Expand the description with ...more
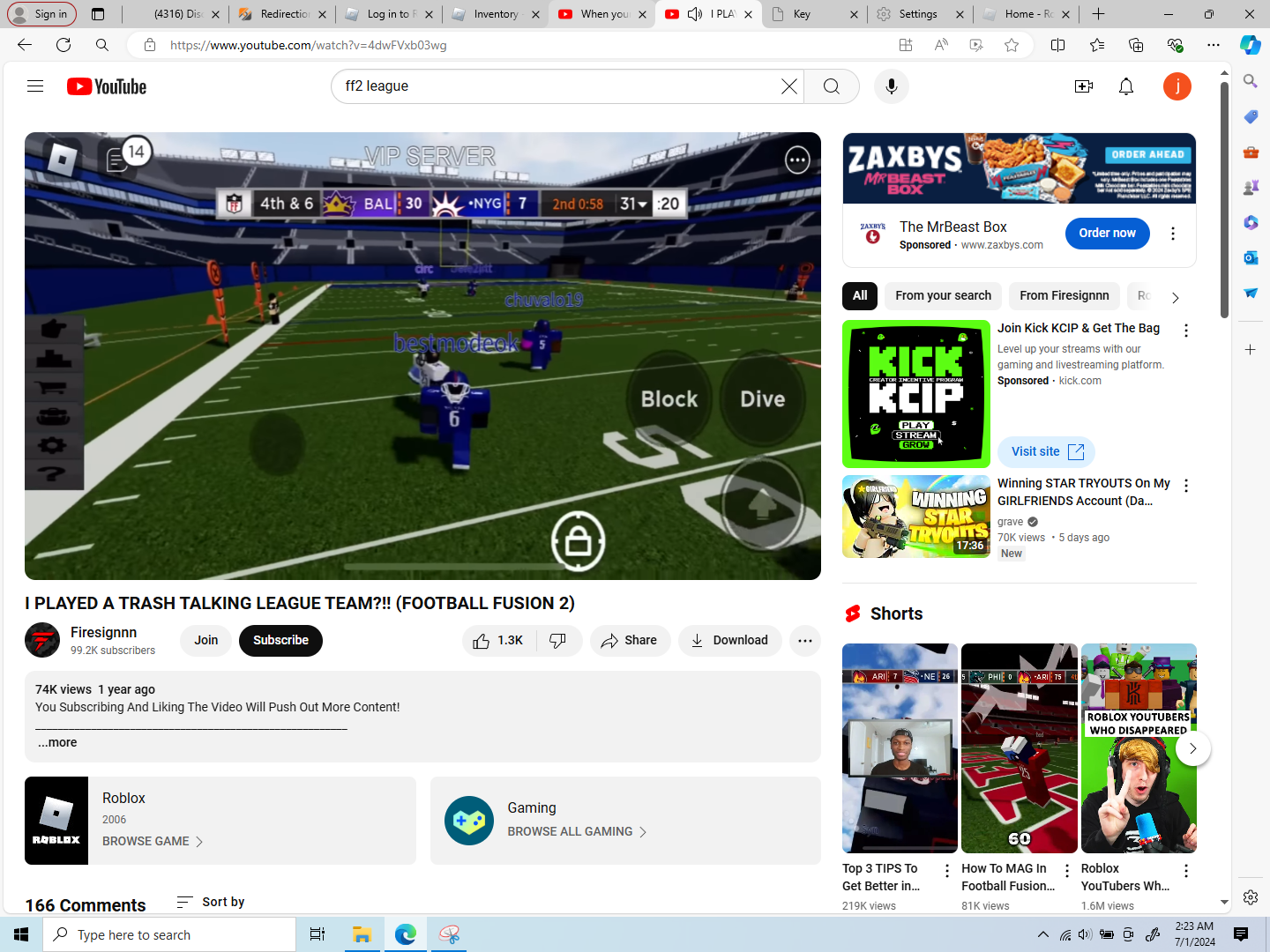 [x=57, y=743]
